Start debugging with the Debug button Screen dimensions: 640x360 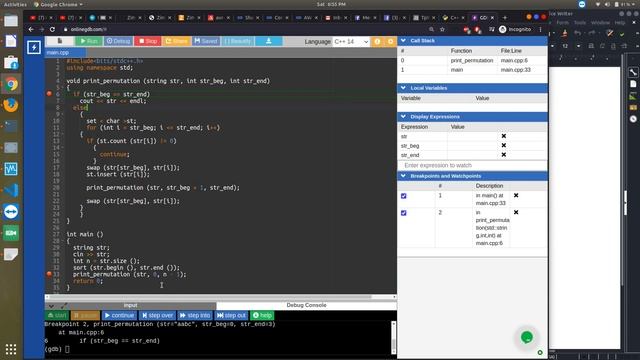[x=118, y=41]
